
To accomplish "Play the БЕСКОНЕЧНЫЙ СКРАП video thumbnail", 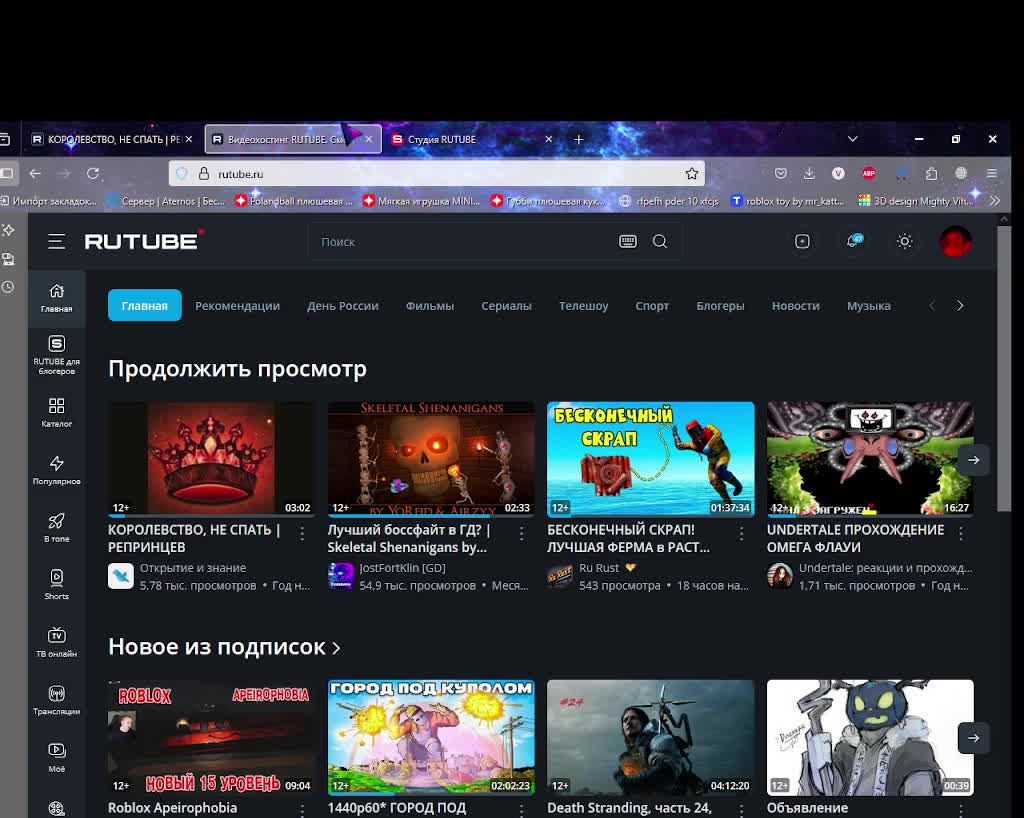I will coord(650,459).
